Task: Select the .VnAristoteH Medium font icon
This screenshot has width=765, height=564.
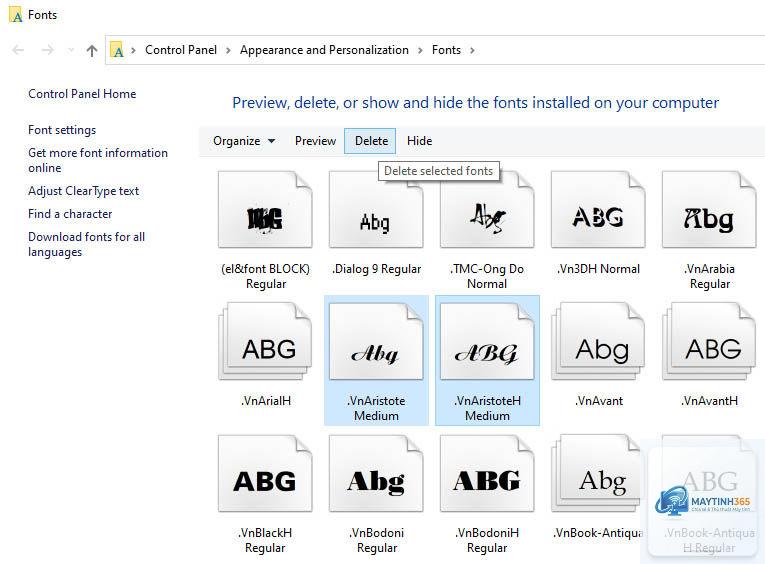Action: 487,342
